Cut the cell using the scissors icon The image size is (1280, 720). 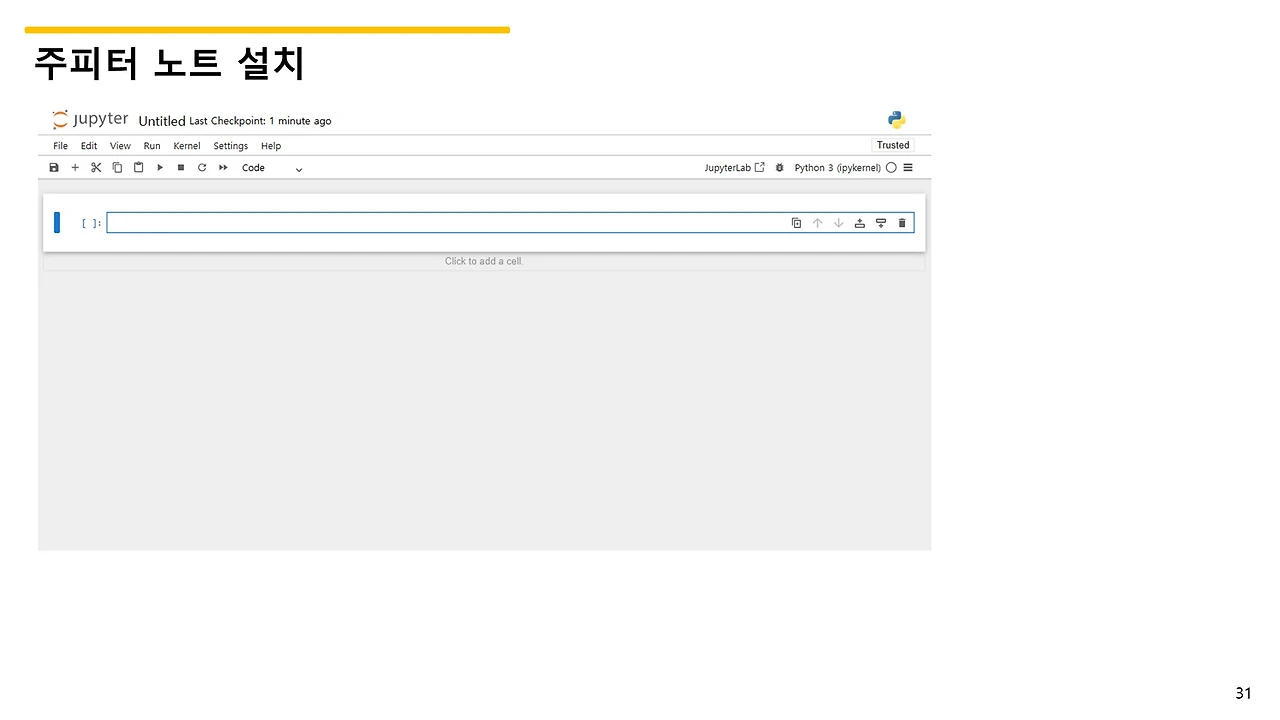tap(96, 168)
